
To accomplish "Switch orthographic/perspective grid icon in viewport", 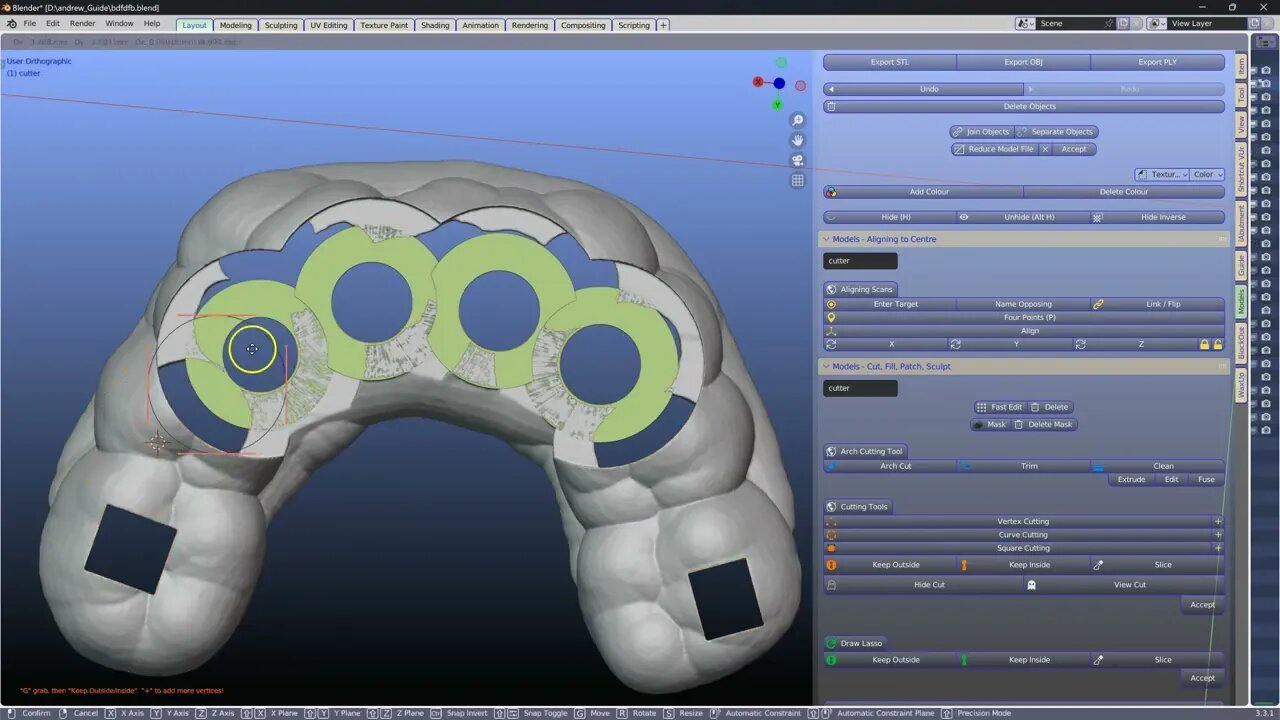I will click(797, 181).
